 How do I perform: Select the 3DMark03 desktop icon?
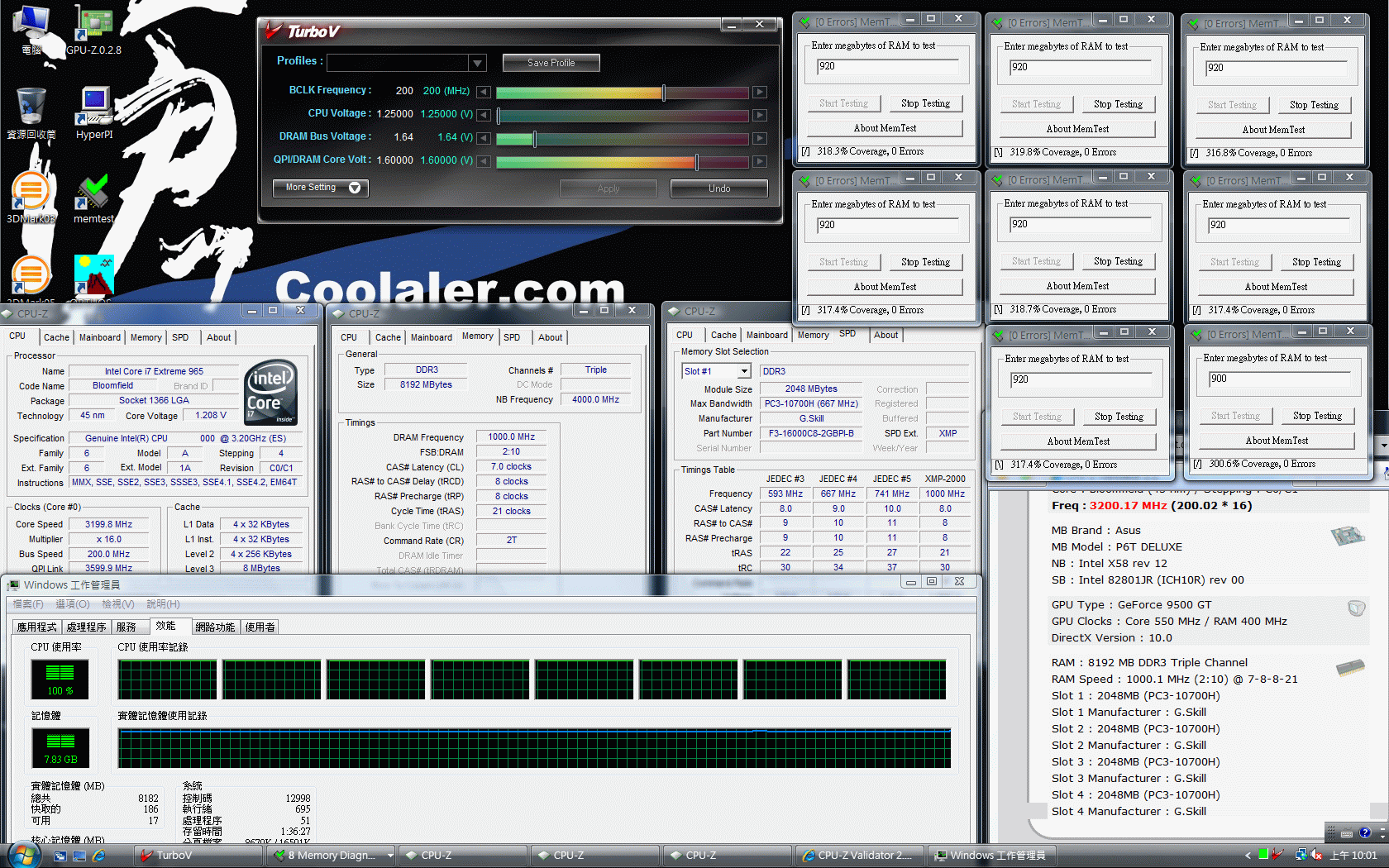coord(31,198)
